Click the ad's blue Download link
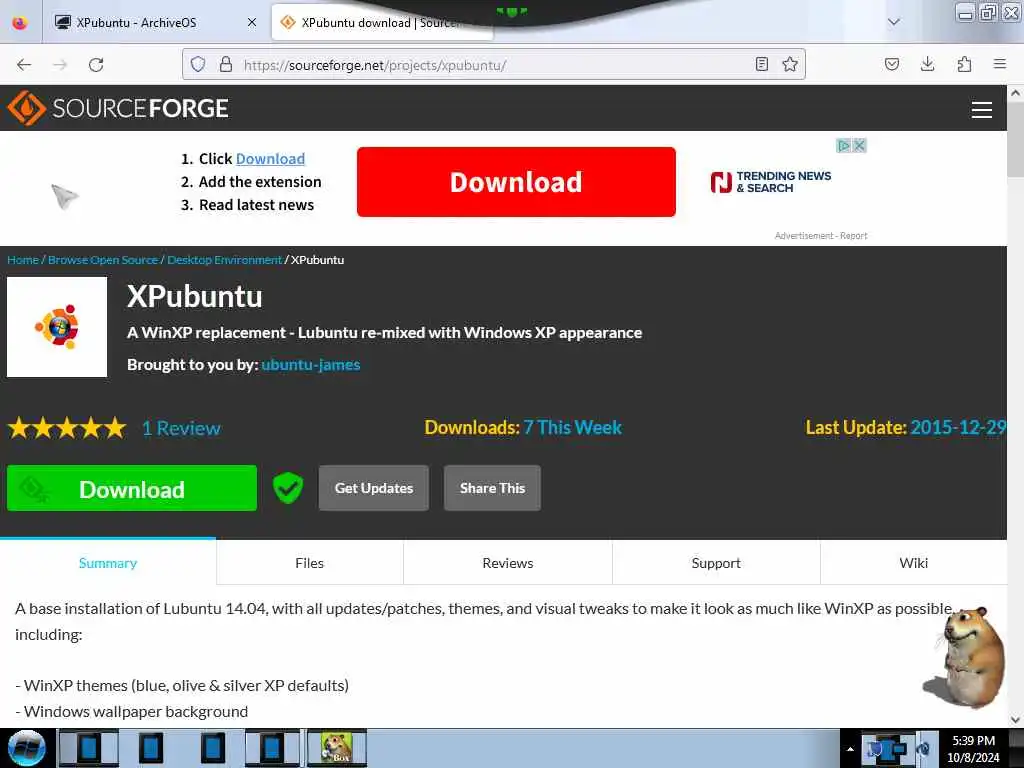The height and width of the screenshot is (768, 1024). click(x=270, y=159)
